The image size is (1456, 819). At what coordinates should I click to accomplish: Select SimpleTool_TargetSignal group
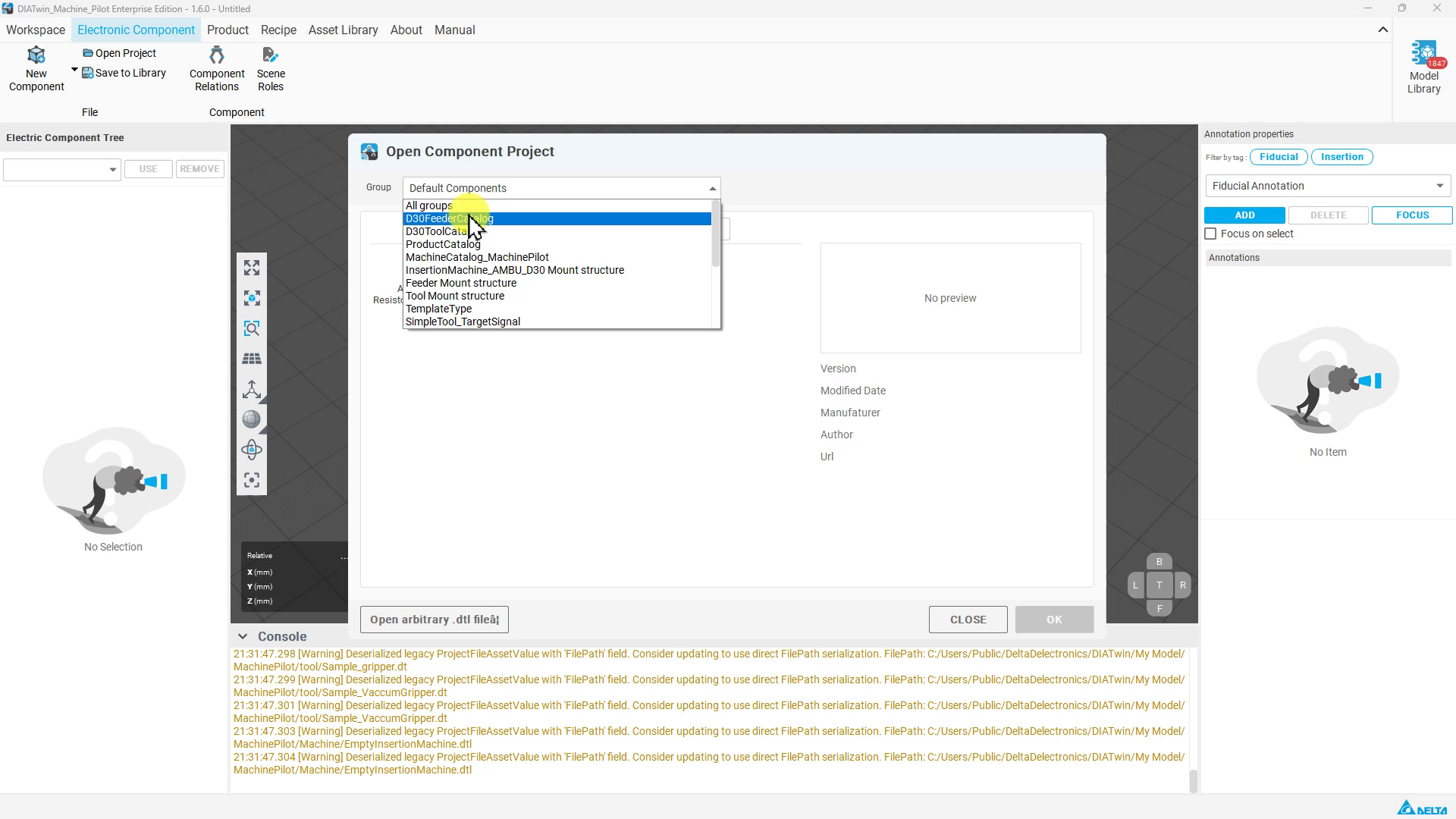tap(557, 322)
